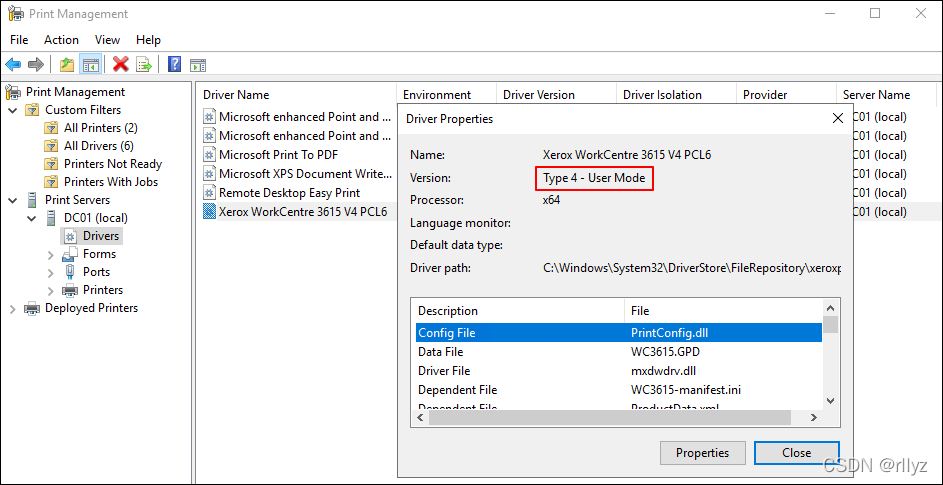Select the Remote Desktop Easy Print driver
Screen dimensions: 943x485
click(289, 193)
